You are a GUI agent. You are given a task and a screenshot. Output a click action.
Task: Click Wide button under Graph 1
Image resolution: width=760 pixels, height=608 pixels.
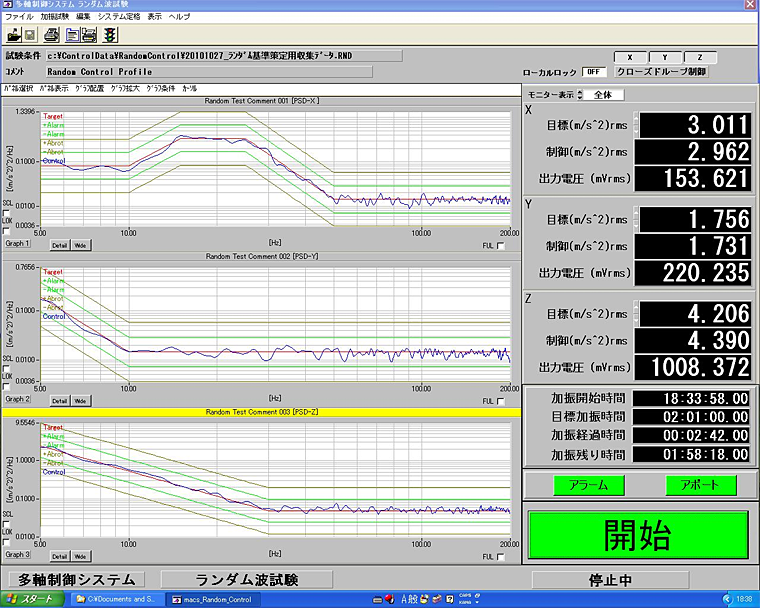click(x=80, y=245)
